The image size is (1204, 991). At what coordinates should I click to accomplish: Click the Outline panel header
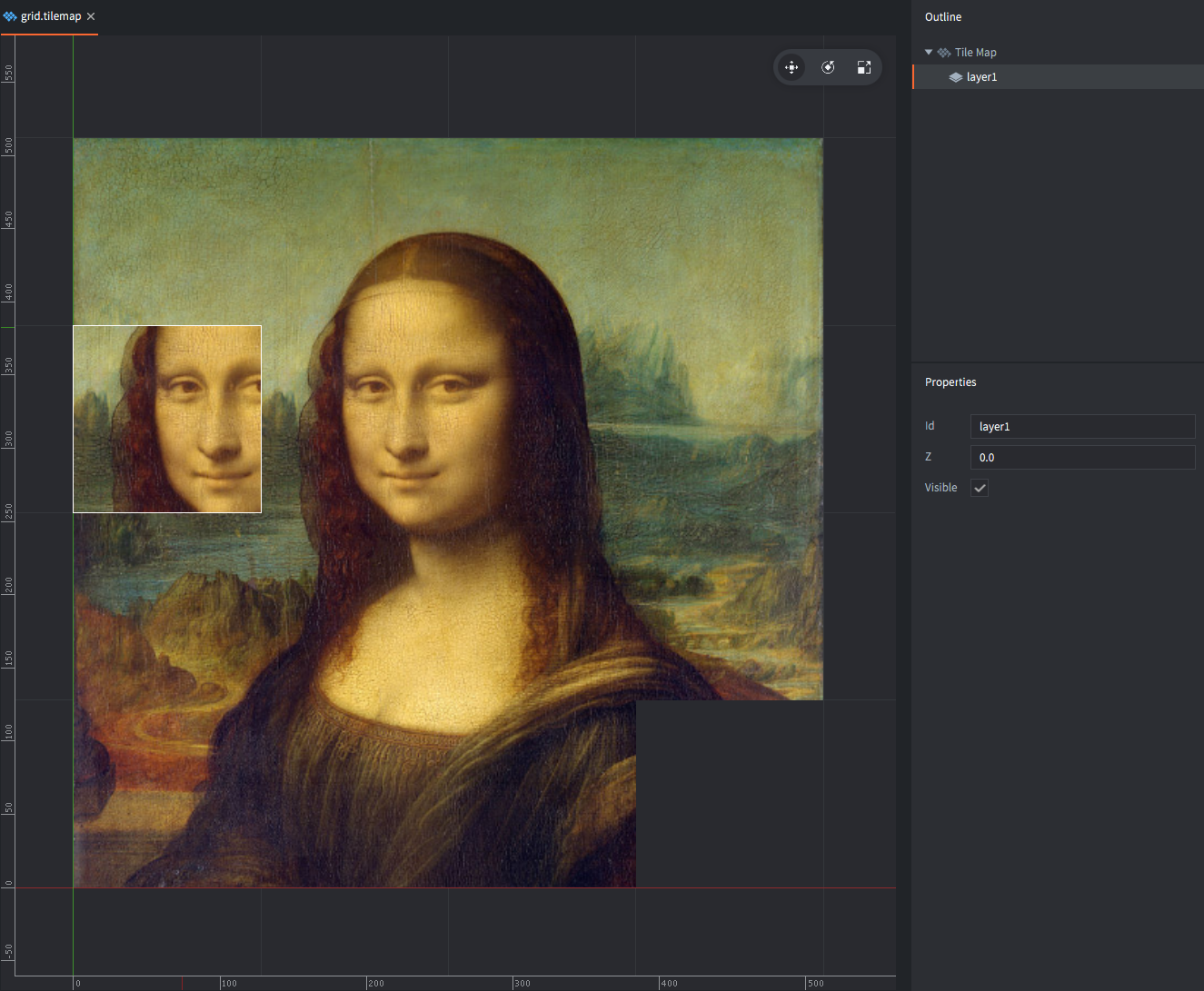tap(943, 17)
